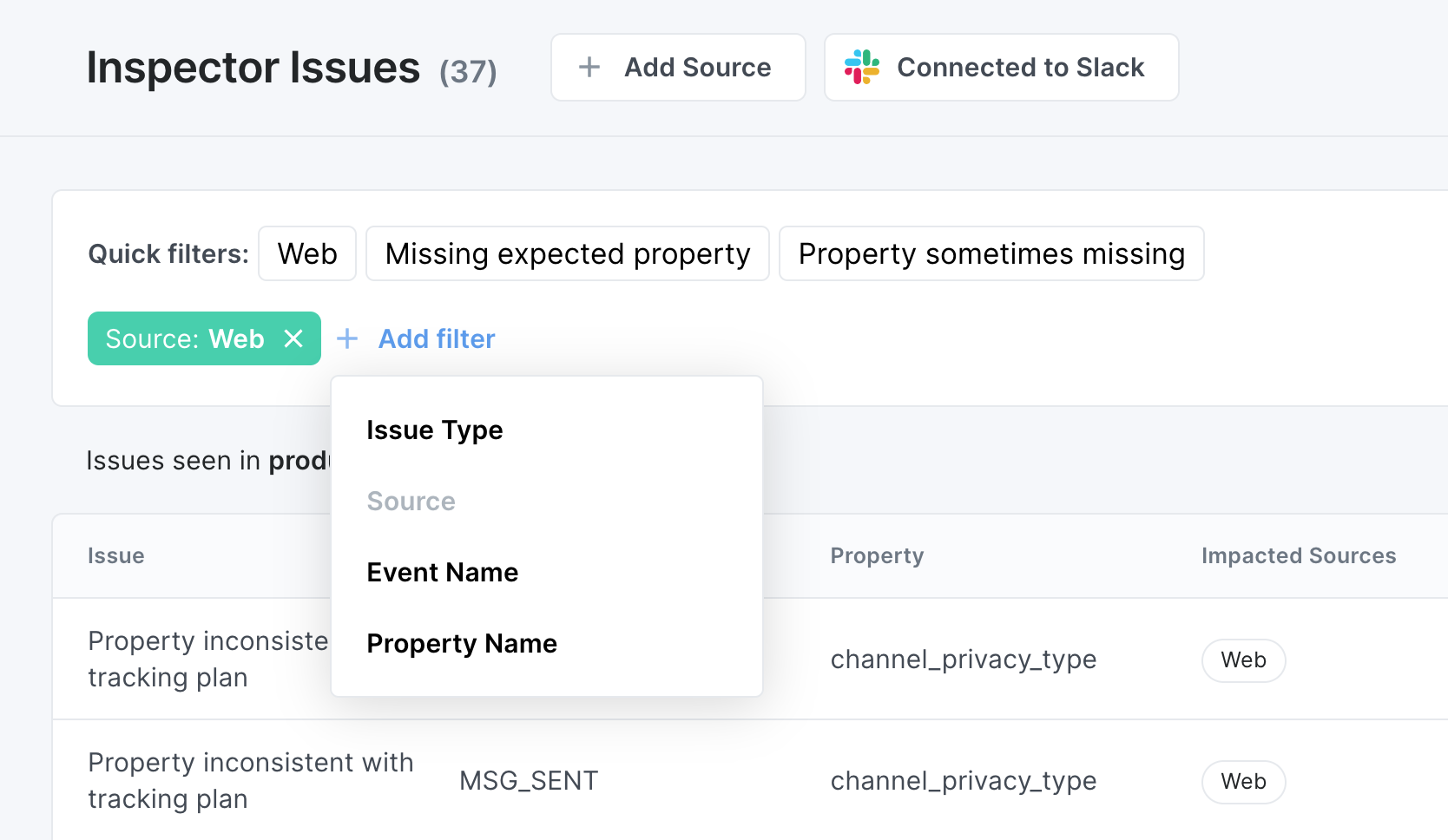Toggle the Web quick filter
Image resolution: width=1448 pixels, height=840 pixels.
307,253
